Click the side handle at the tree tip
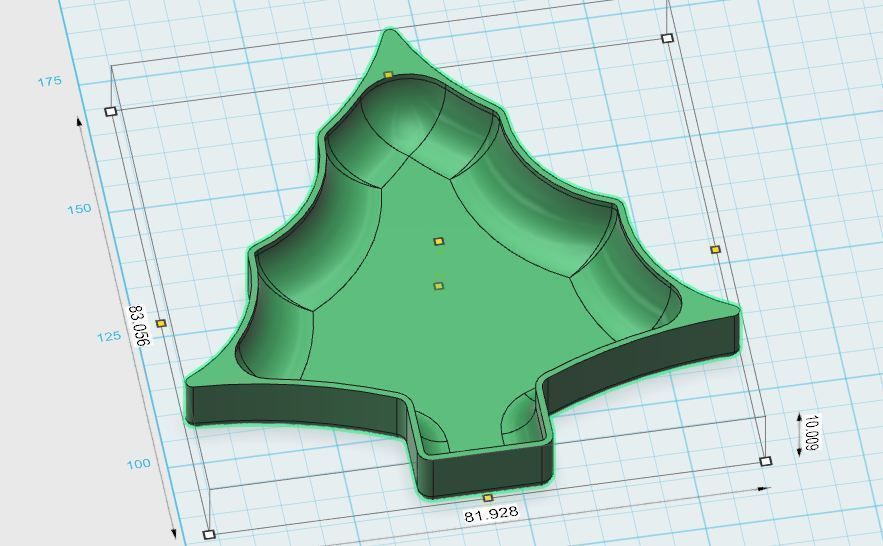This screenshot has width=883, height=546. point(388,75)
